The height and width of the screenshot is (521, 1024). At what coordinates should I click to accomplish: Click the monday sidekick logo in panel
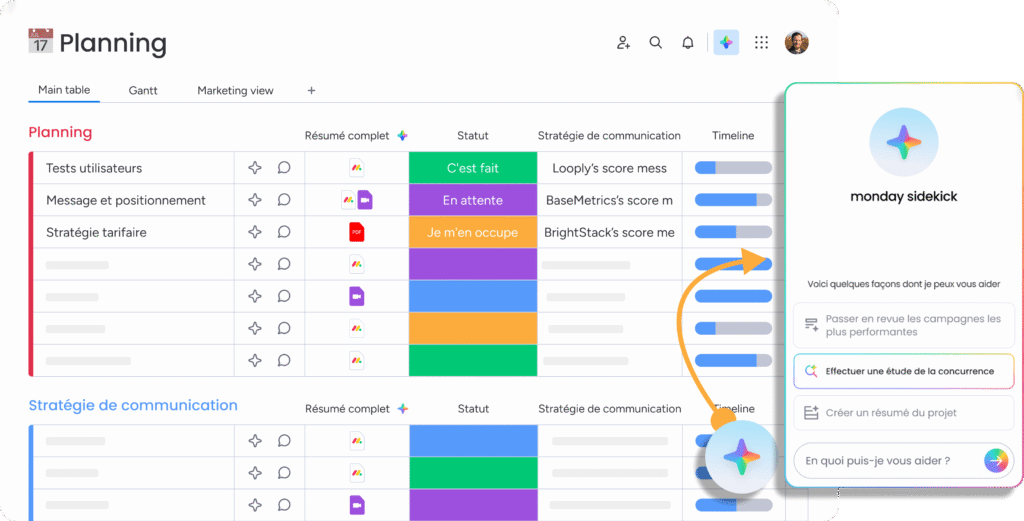point(904,143)
